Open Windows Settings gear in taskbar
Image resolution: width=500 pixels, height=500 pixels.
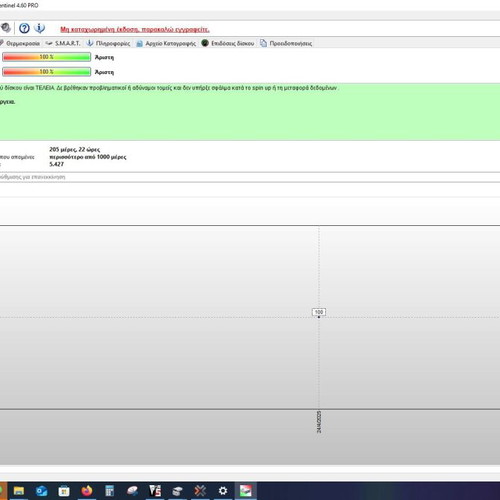[x=223, y=491]
